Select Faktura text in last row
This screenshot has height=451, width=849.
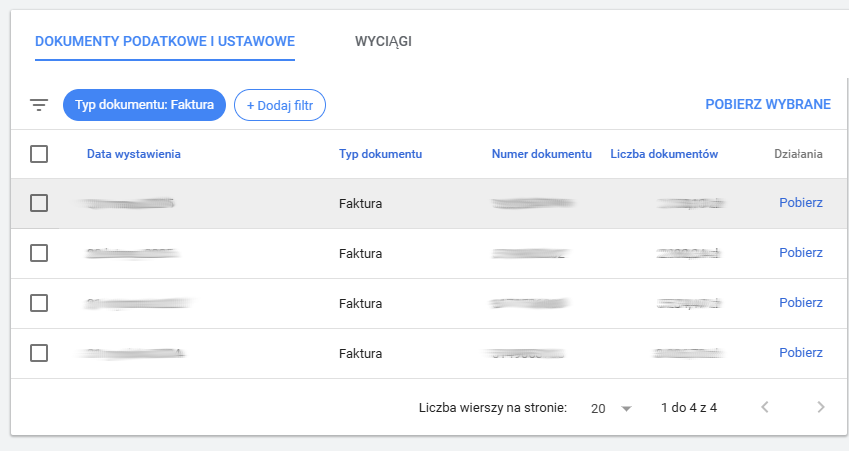tap(361, 354)
